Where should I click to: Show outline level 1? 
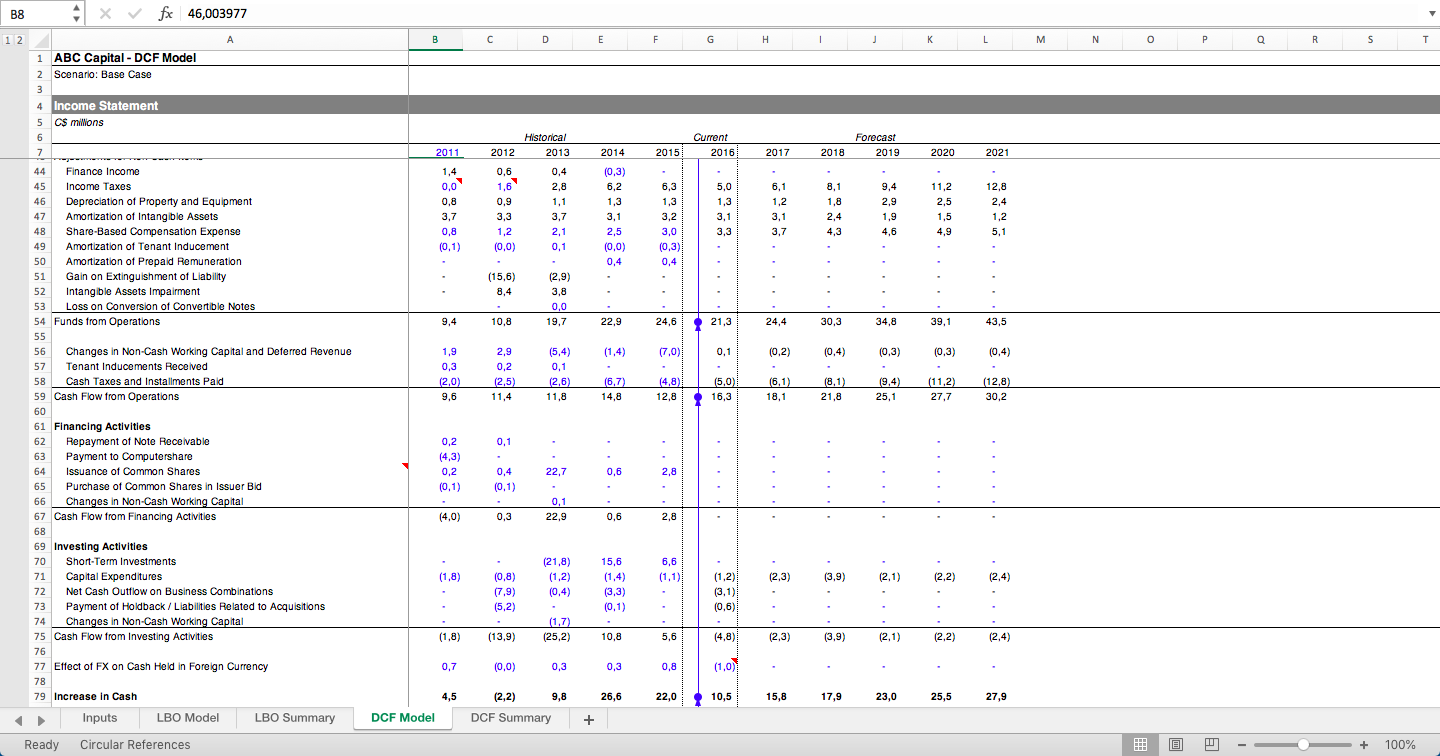coord(7,40)
